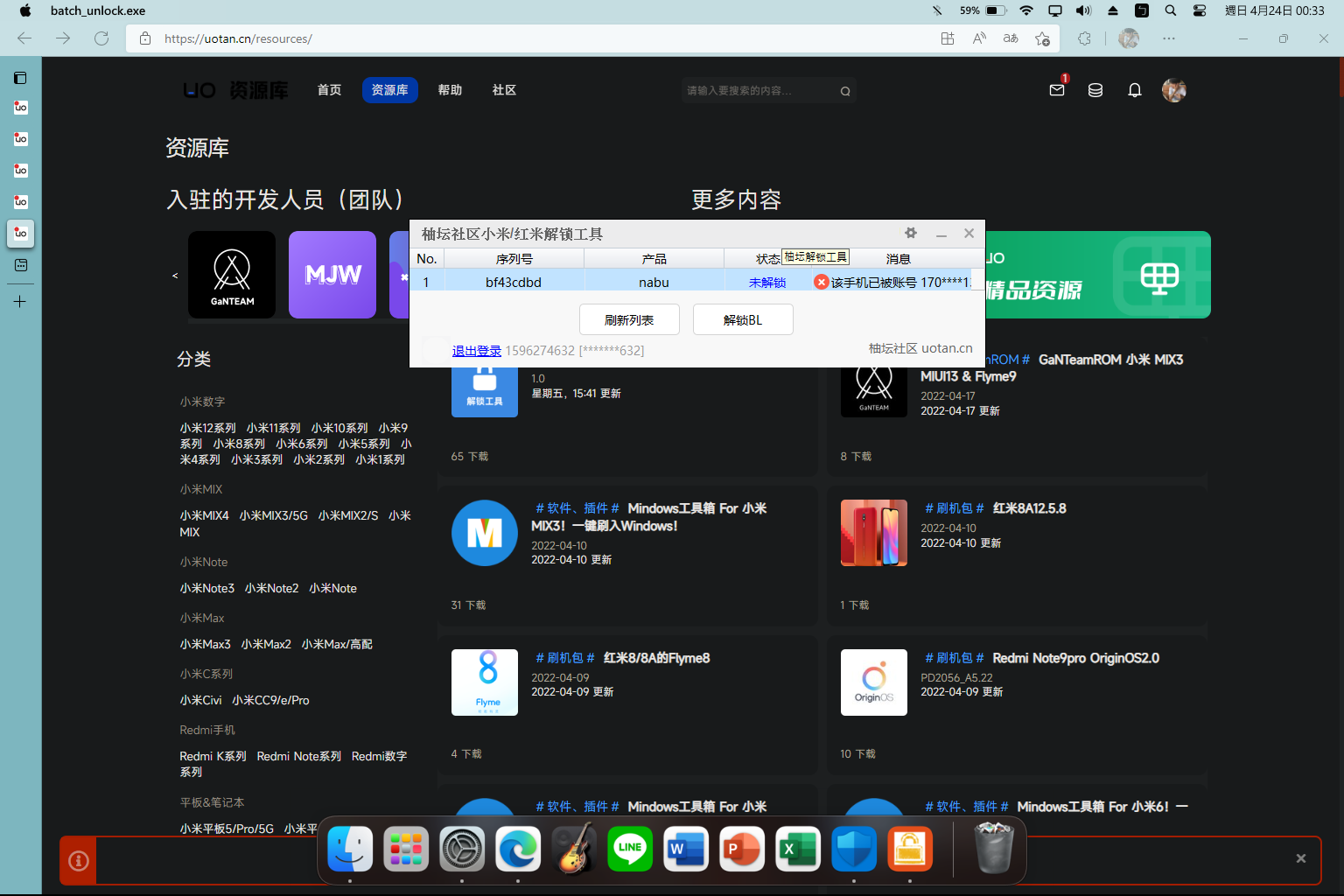Launch PowerPoint from the dock
Viewport: 1344px width, 896px height.
click(742, 849)
